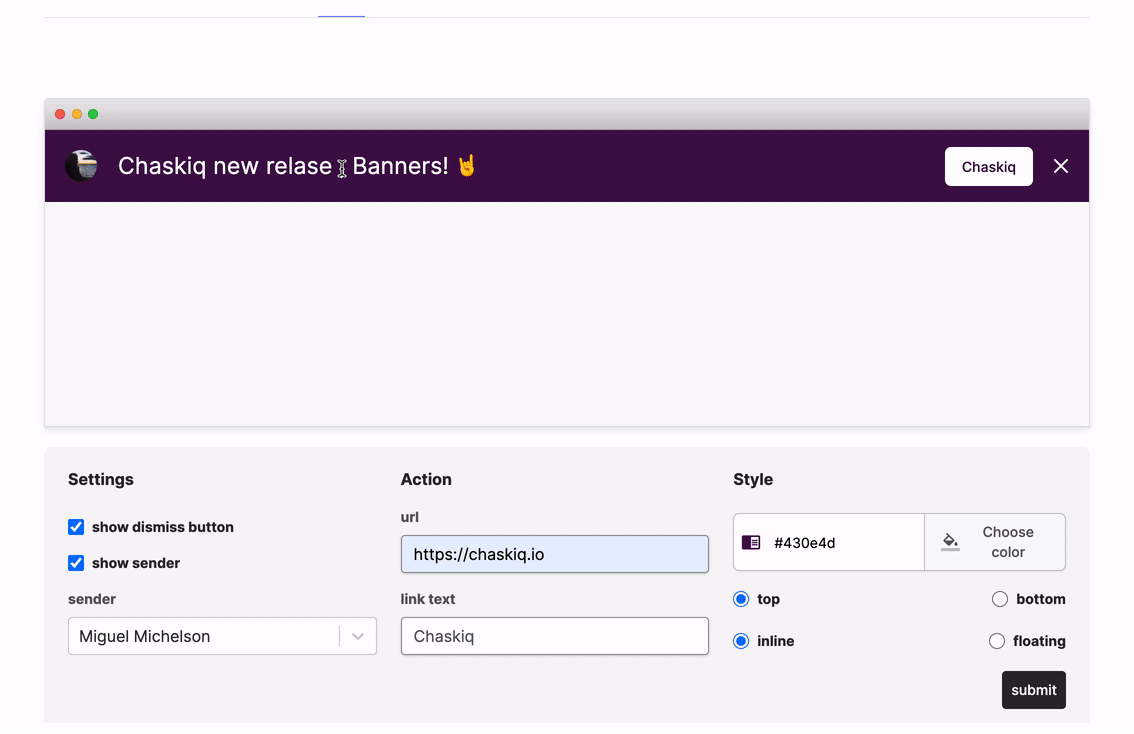
Task: Switch banner mode to floating
Action: (996, 641)
